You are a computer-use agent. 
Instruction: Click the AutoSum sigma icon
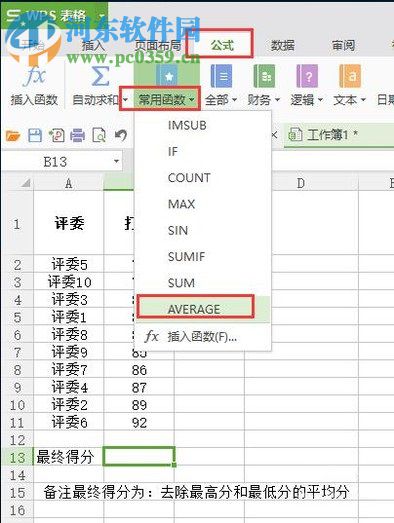pyautogui.click(x=100, y=76)
